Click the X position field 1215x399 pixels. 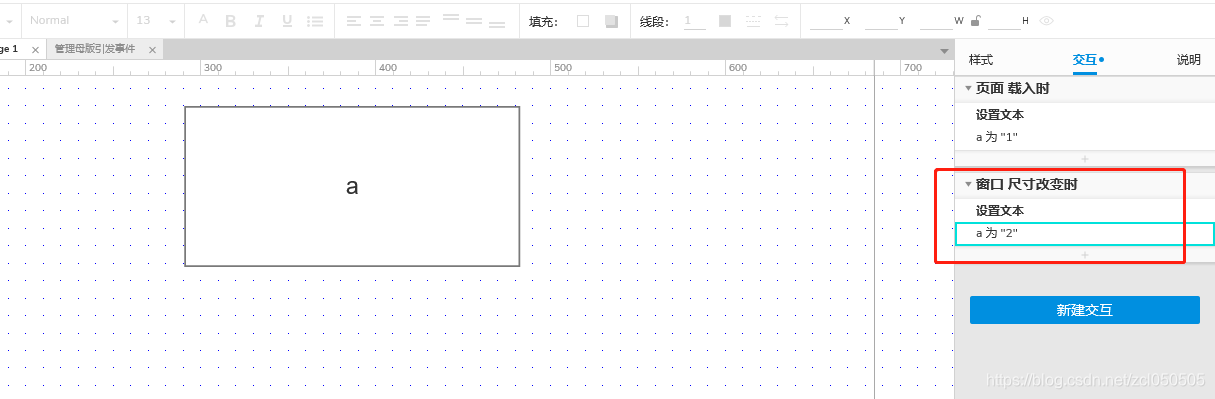826,20
